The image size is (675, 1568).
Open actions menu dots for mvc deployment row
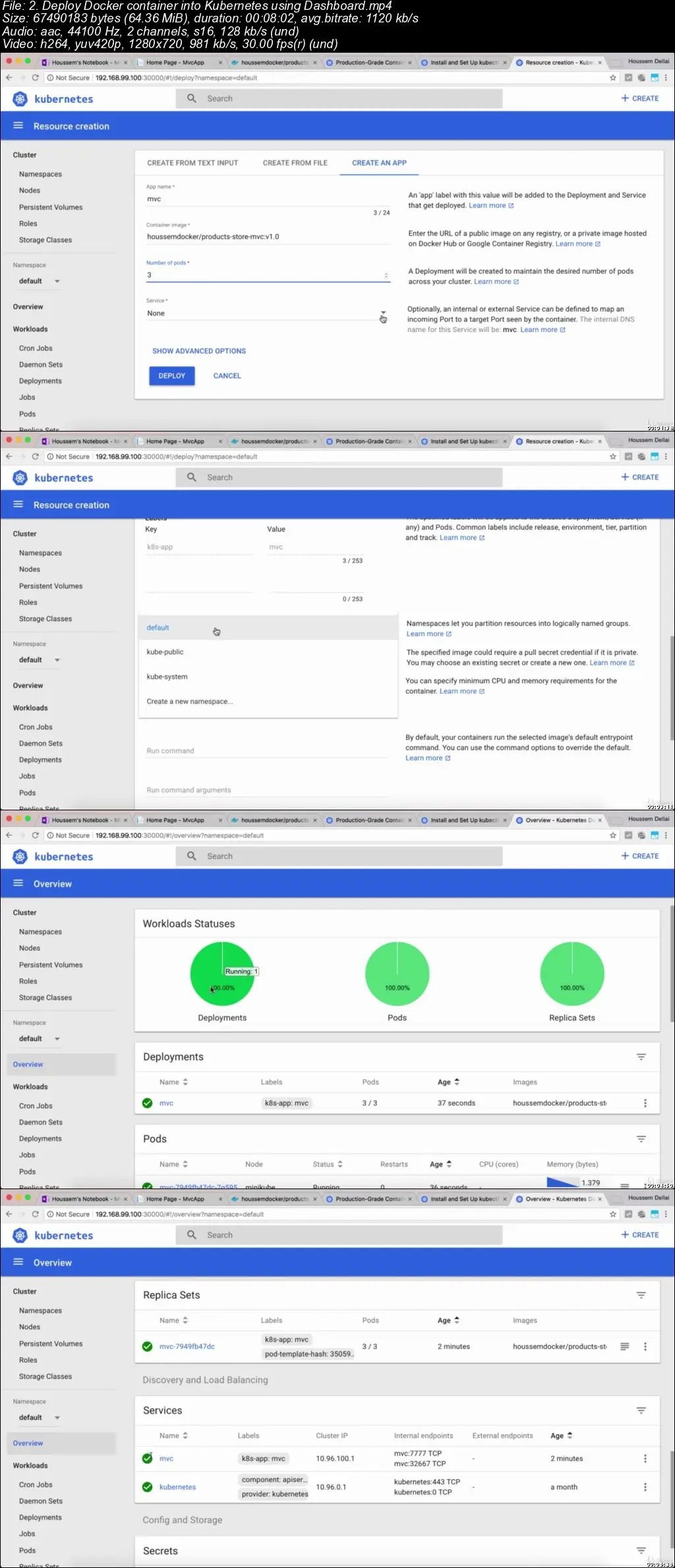pos(645,1103)
